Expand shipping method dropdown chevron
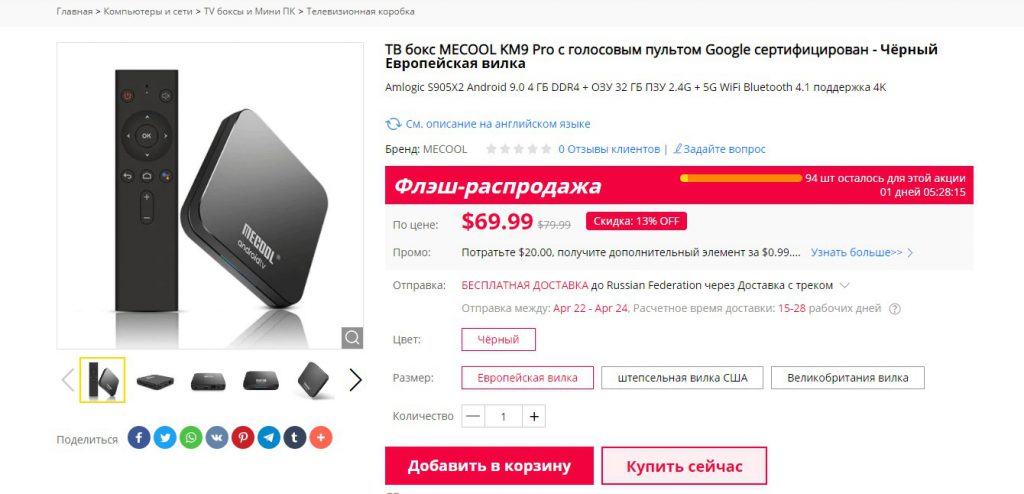The image size is (1024, 494). (844, 286)
